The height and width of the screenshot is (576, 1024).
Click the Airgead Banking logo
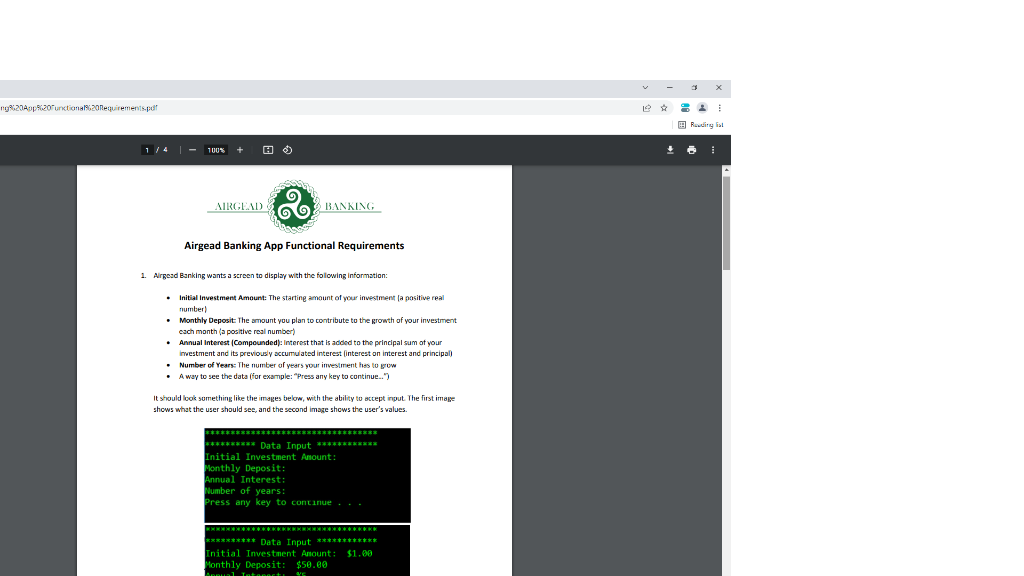(294, 206)
